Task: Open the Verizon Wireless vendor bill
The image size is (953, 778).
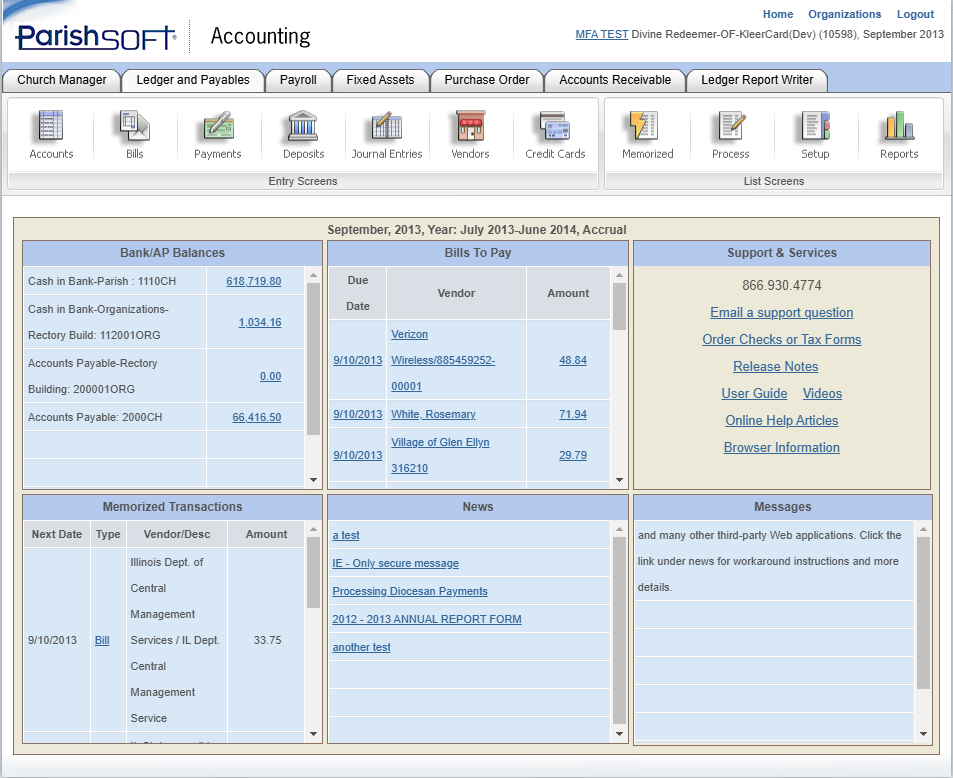Action: click(x=442, y=360)
